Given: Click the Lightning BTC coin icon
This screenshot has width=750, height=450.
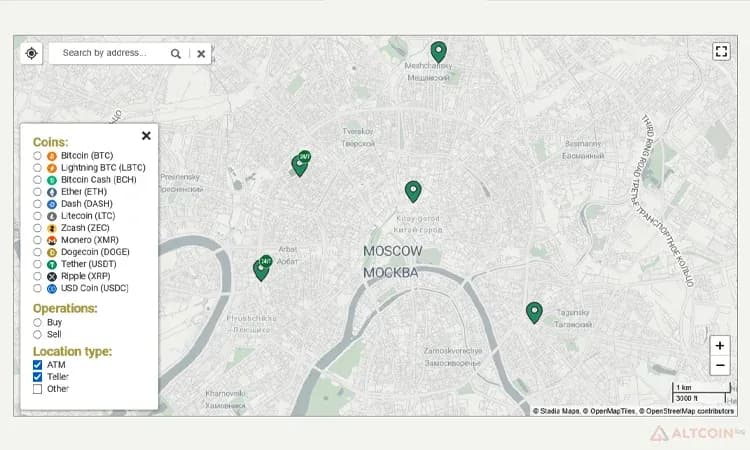Looking at the screenshot, I should 52,168.
